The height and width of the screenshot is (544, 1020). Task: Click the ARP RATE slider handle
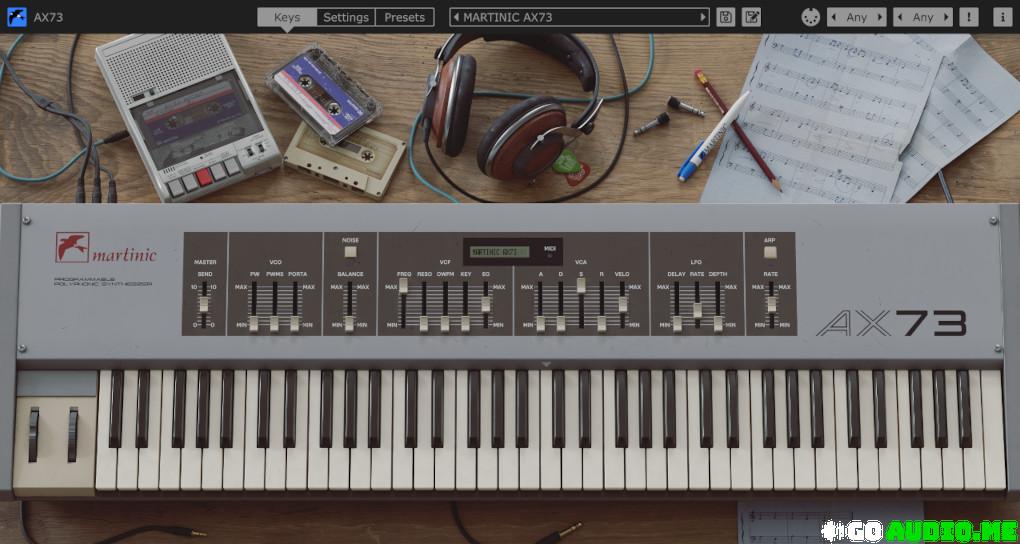point(772,304)
